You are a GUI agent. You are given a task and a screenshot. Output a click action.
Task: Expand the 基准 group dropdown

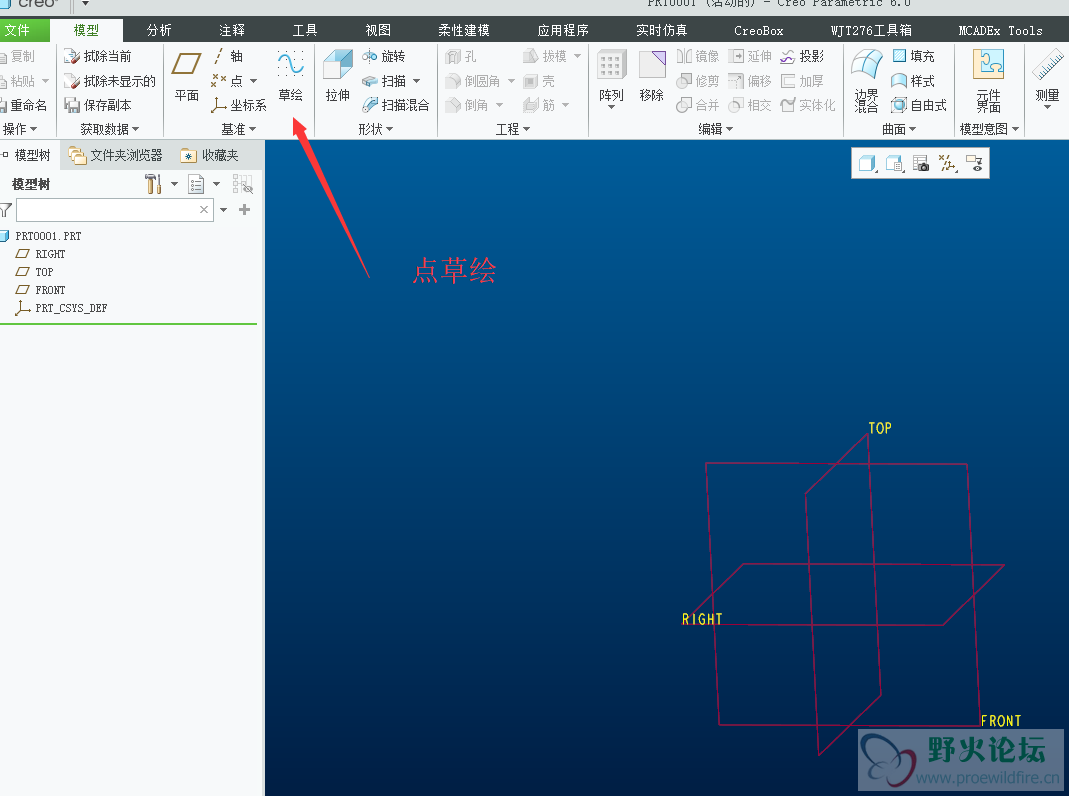point(239,129)
